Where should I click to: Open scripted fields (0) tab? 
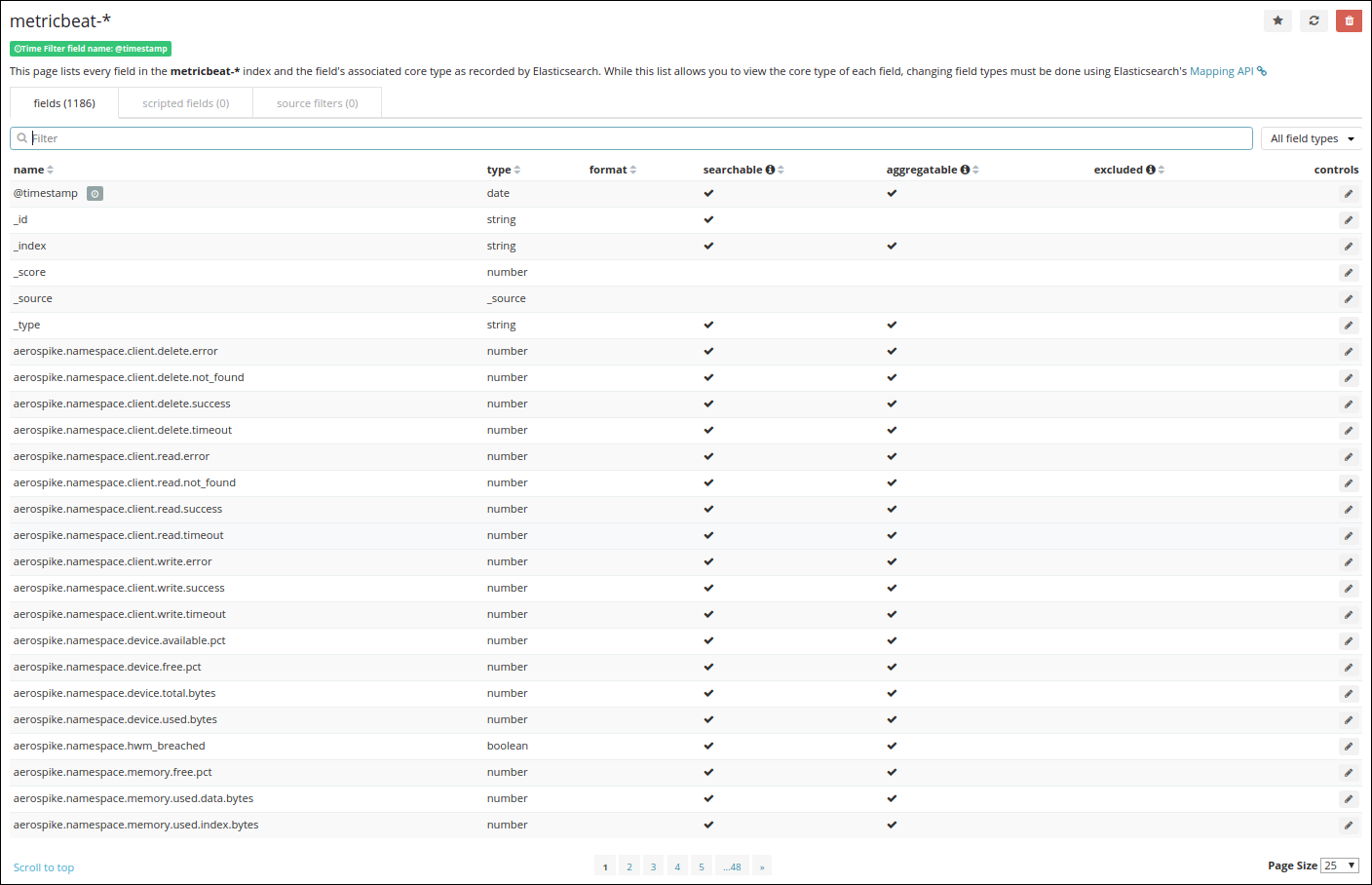pos(185,103)
